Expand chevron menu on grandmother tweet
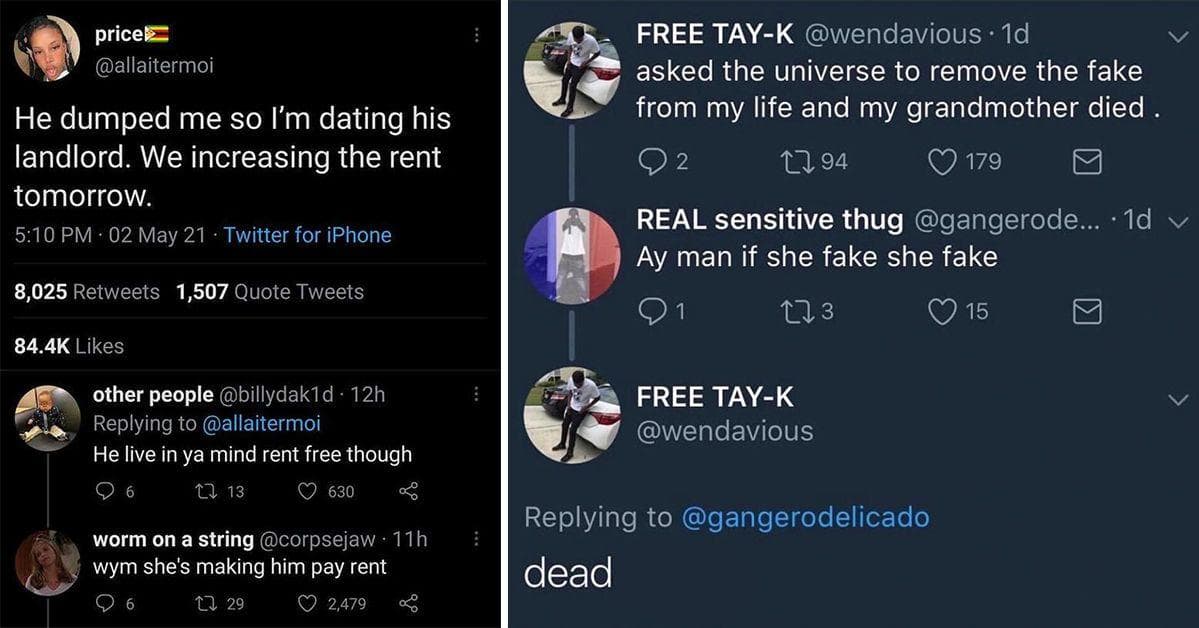This screenshot has width=1199, height=628. click(1177, 36)
